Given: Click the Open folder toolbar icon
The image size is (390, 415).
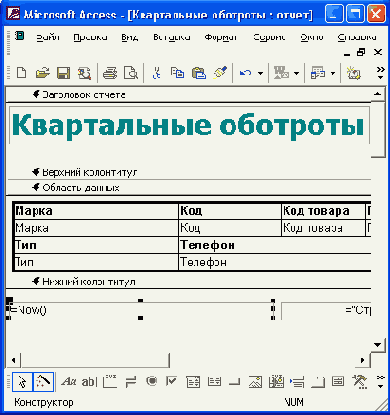Looking at the screenshot, I should point(43,72).
